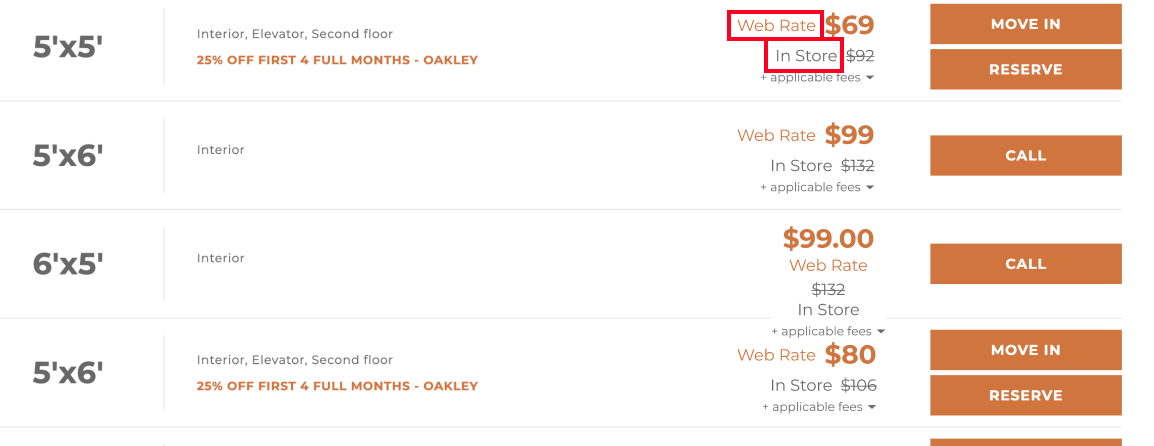
Task: Open the 25% off Oakley promo on 5'x5'
Action: tap(337, 60)
